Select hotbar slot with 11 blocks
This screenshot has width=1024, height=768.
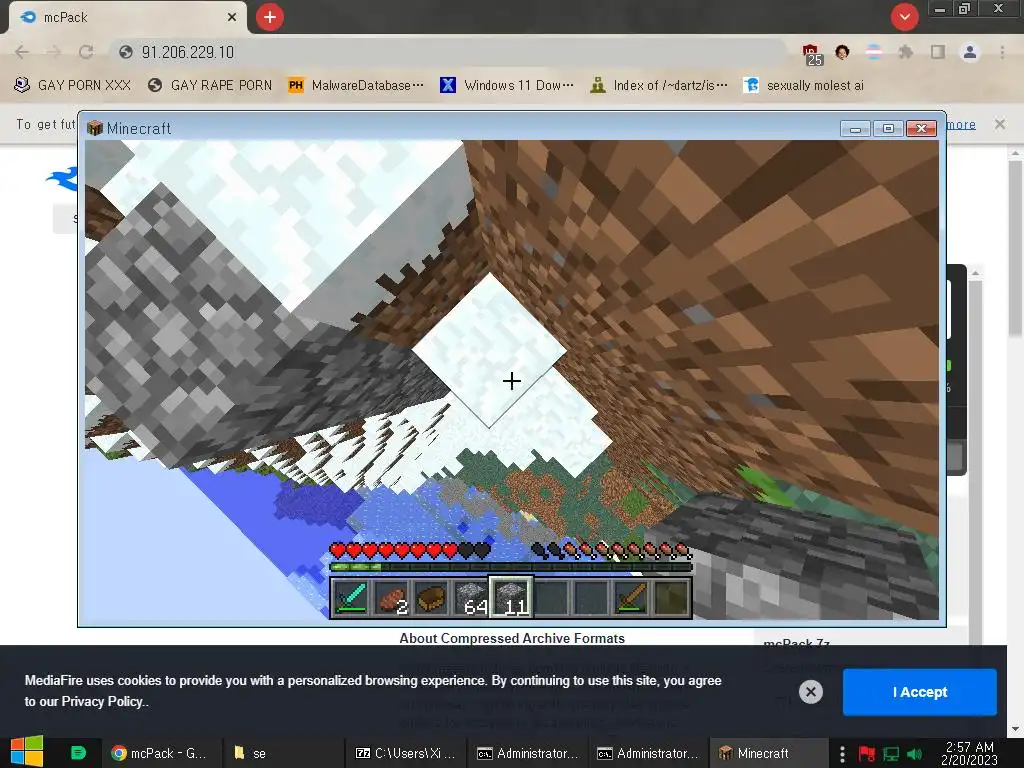[x=511, y=598]
